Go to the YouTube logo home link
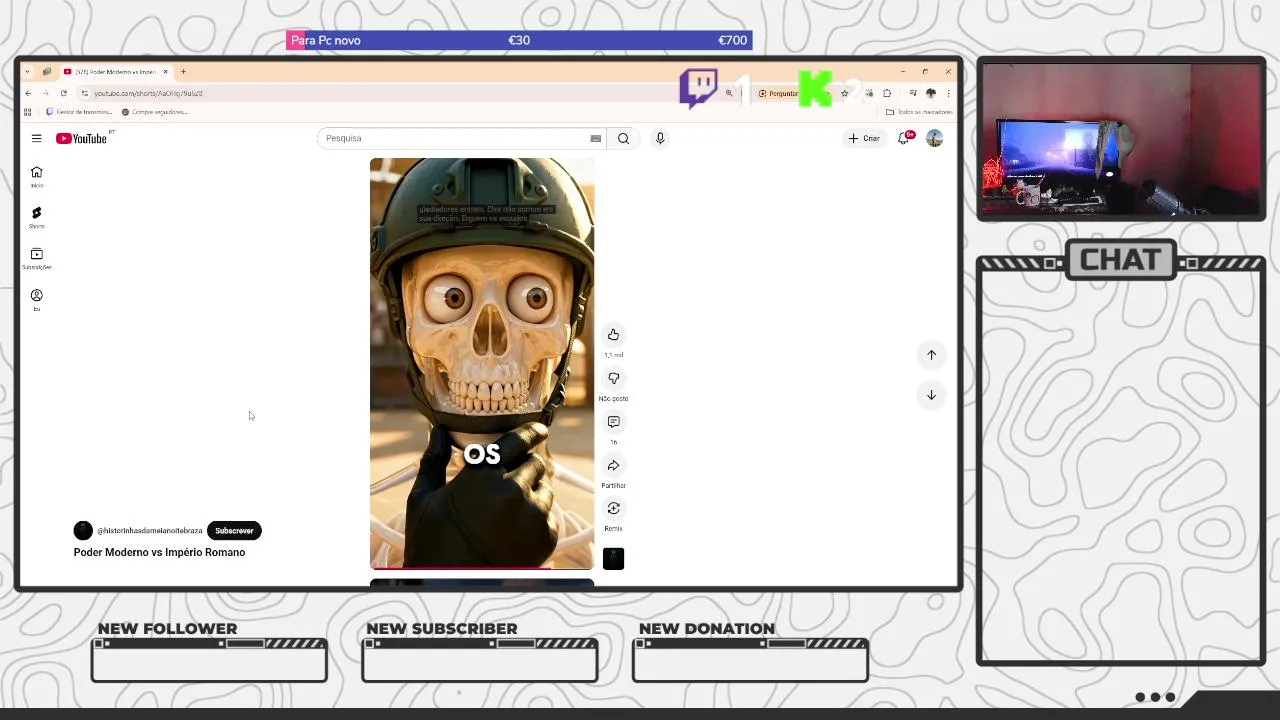This screenshot has width=1280, height=720. 82,138
